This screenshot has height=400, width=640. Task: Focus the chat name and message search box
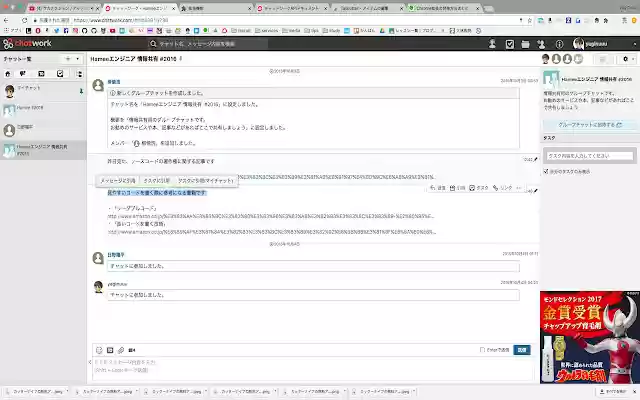[x=208, y=44]
